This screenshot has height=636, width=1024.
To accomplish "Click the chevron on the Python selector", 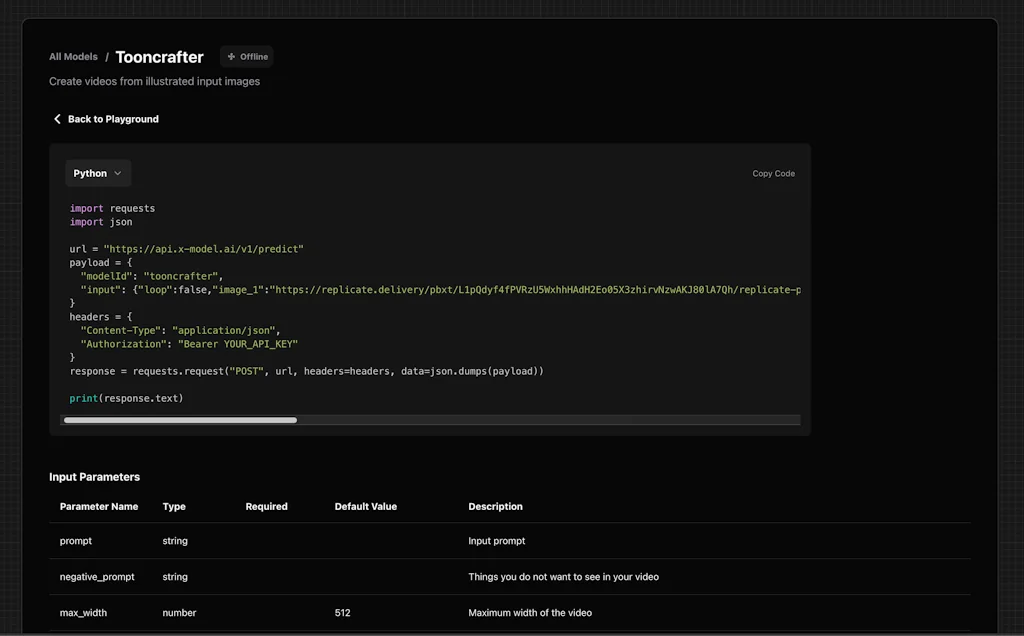I will [117, 173].
